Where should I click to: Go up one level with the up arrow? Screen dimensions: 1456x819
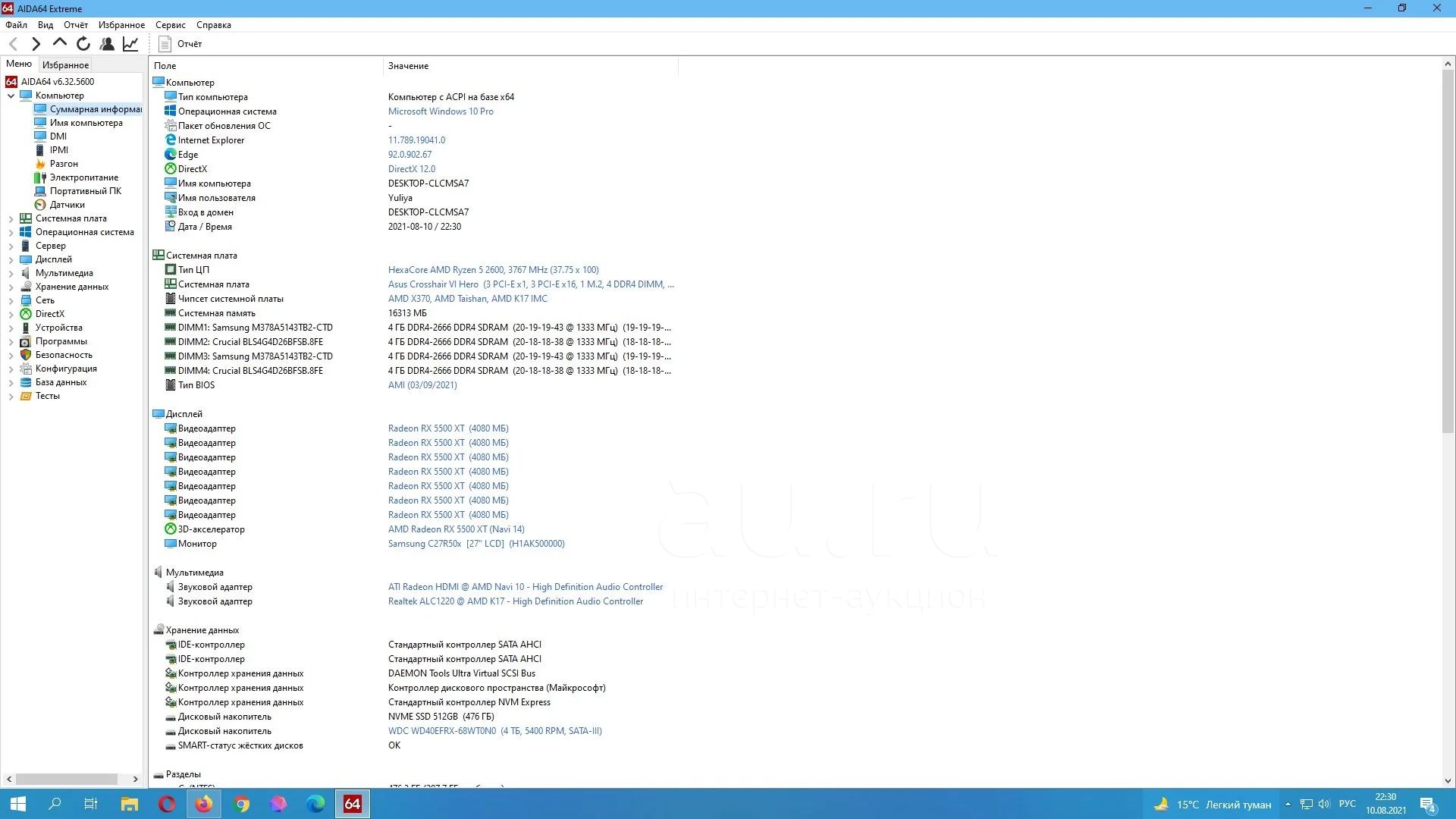[59, 42]
